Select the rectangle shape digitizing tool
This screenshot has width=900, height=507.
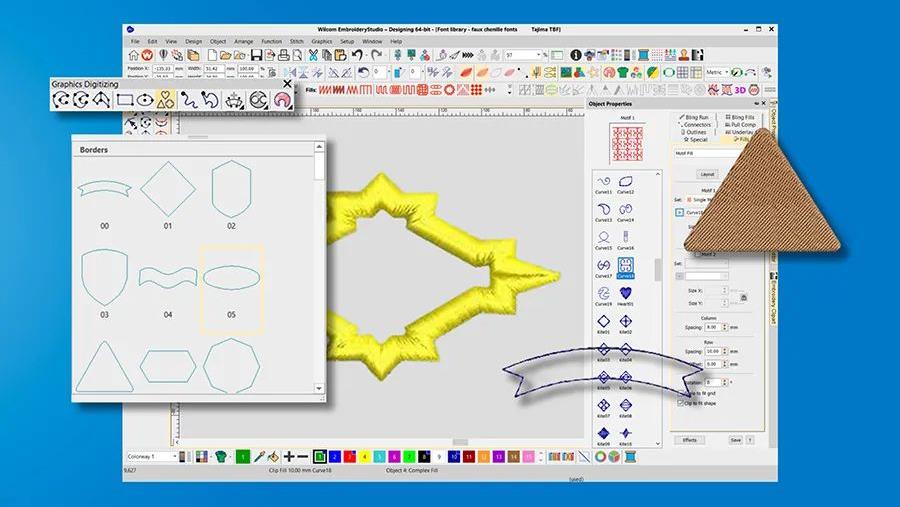coord(124,99)
